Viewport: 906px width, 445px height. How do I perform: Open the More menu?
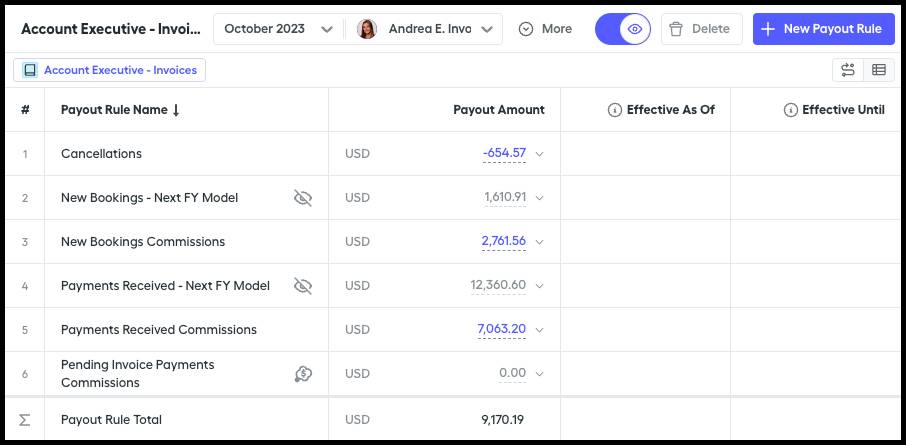[545, 29]
